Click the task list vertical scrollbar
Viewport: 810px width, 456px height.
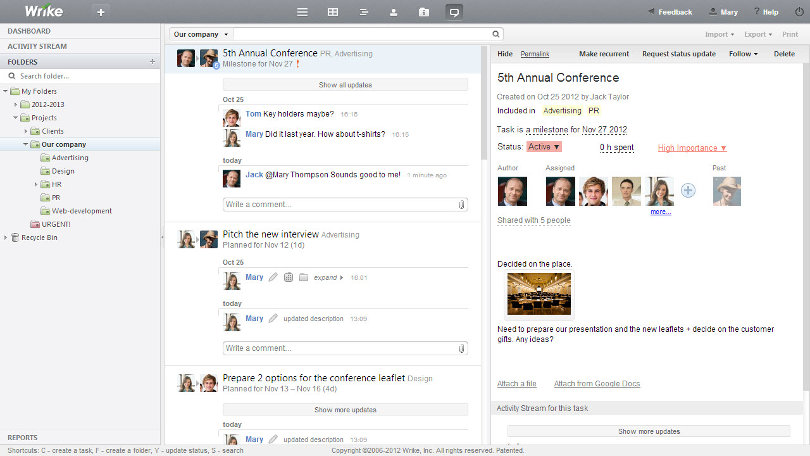(x=484, y=103)
